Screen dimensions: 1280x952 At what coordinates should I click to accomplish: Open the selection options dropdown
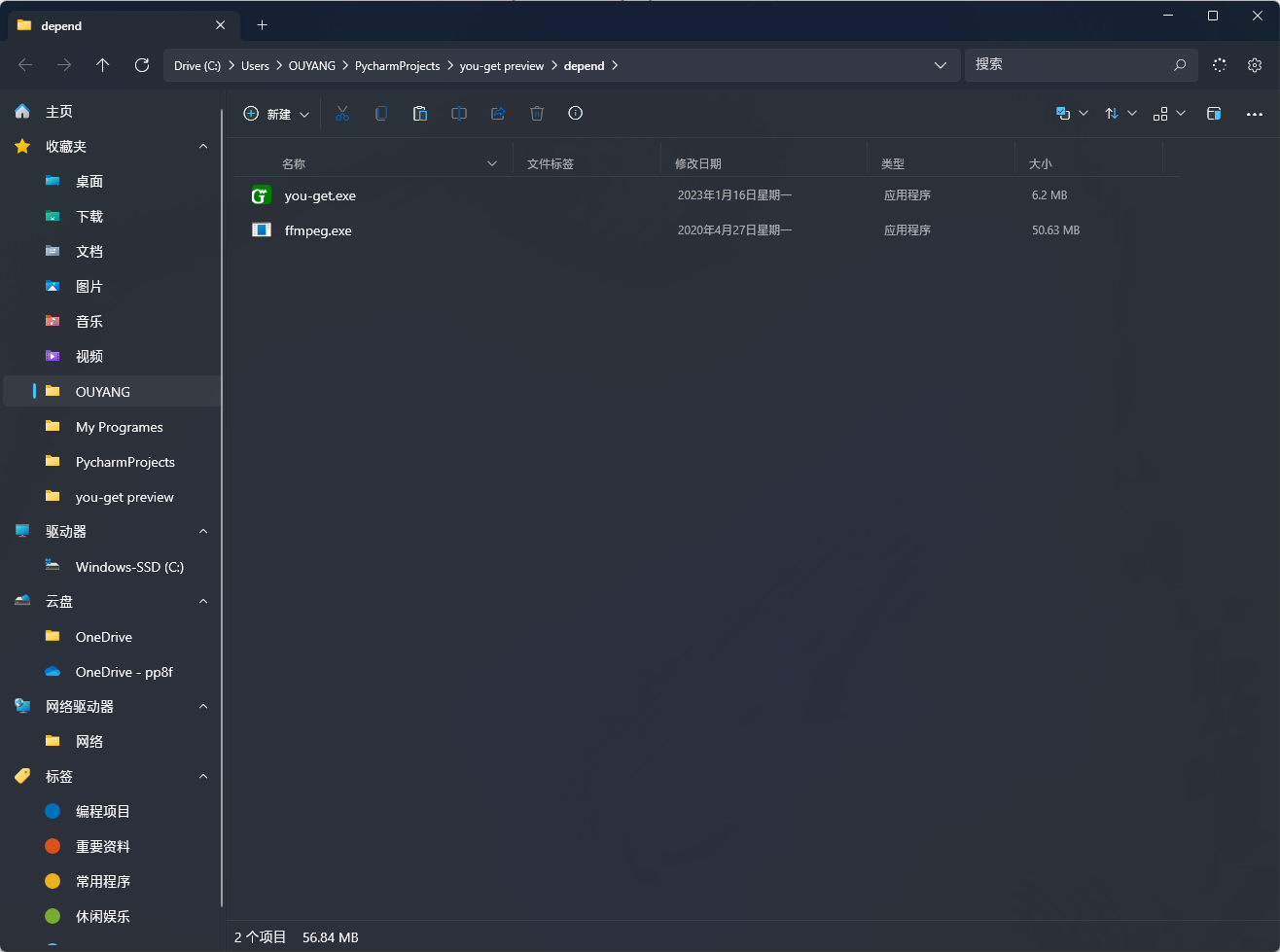point(1072,114)
